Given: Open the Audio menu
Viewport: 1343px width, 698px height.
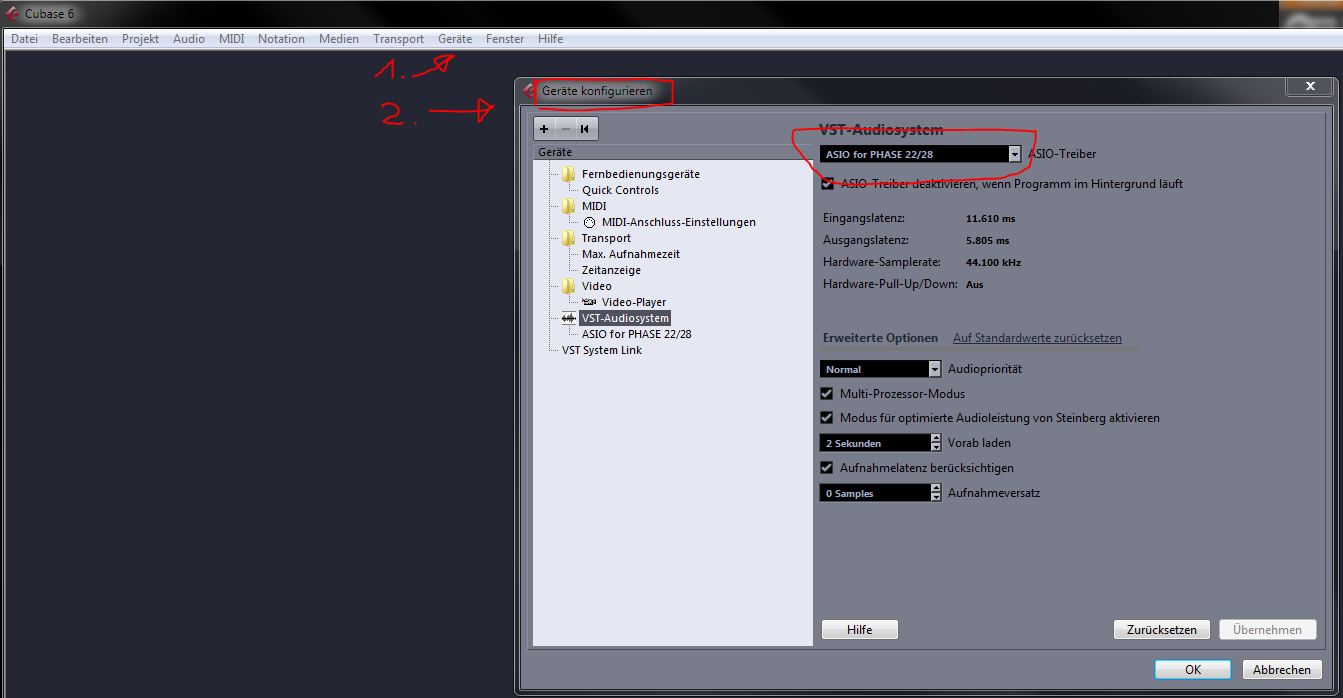Looking at the screenshot, I should coord(189,39).
